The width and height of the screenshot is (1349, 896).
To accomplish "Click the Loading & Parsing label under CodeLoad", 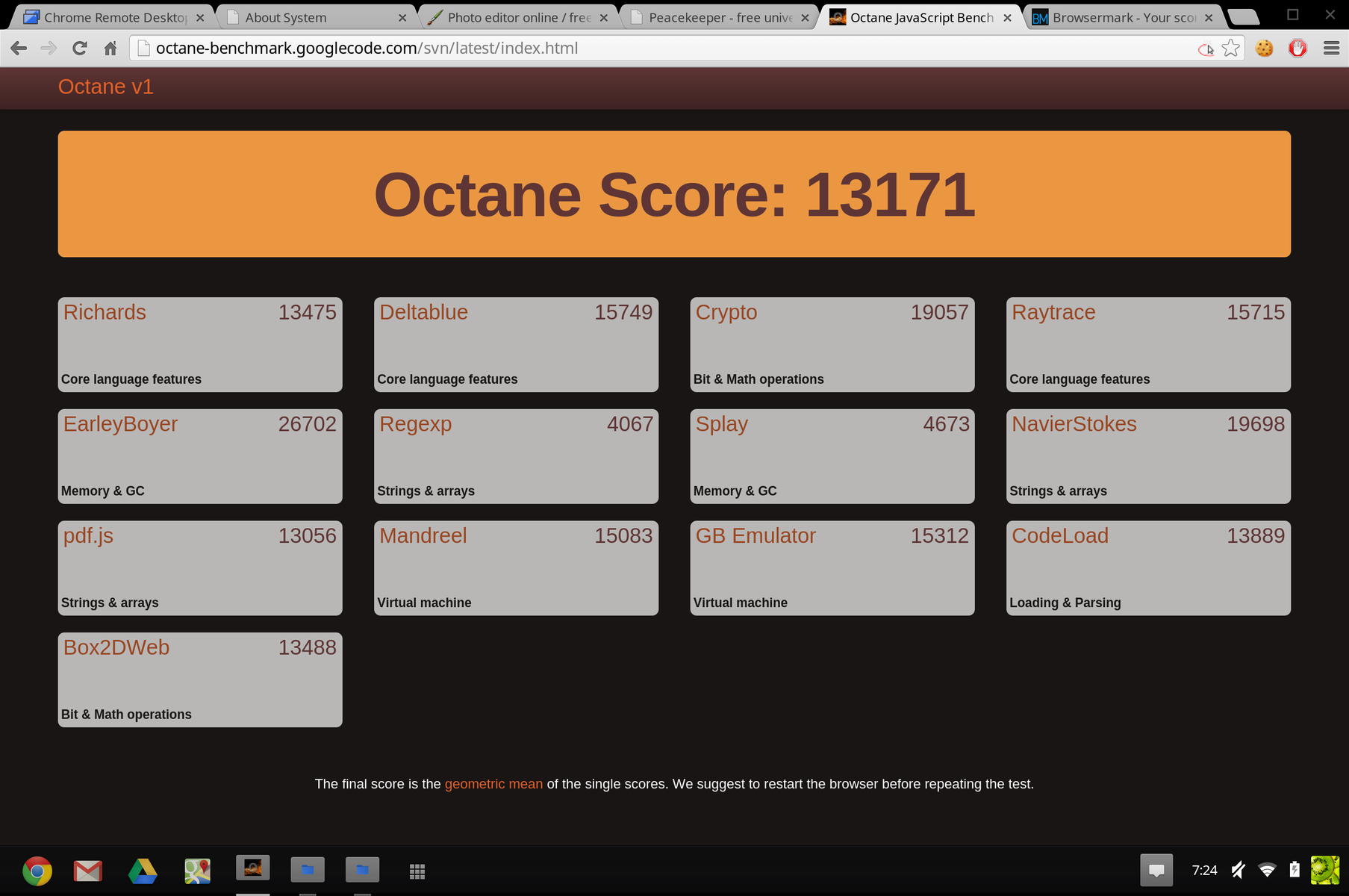I will (1065, 603).
